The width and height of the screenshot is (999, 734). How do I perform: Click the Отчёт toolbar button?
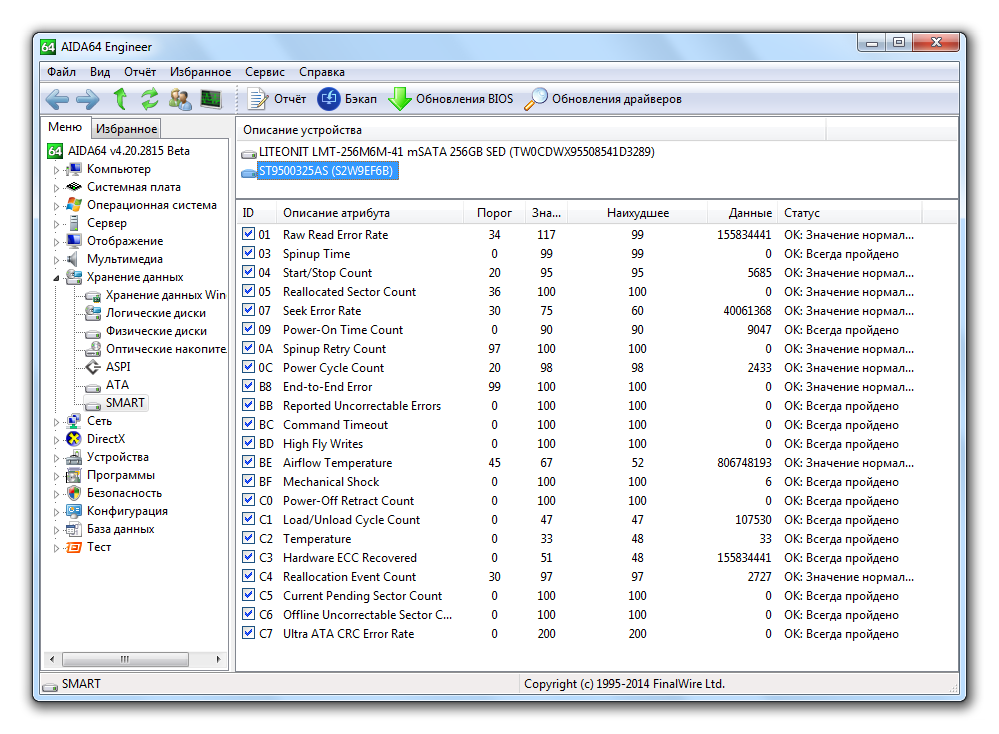(277, 99)
